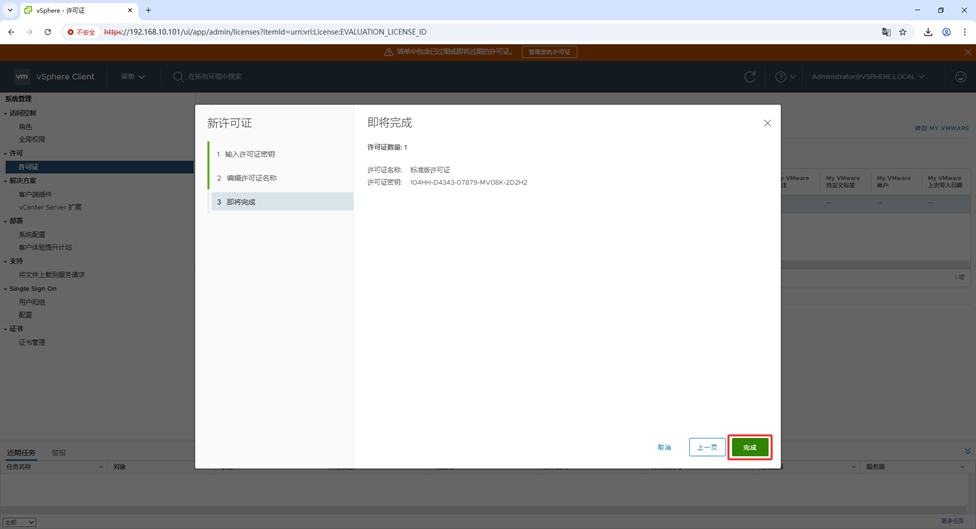Dismiss the license warning banner

click(967, 52)
